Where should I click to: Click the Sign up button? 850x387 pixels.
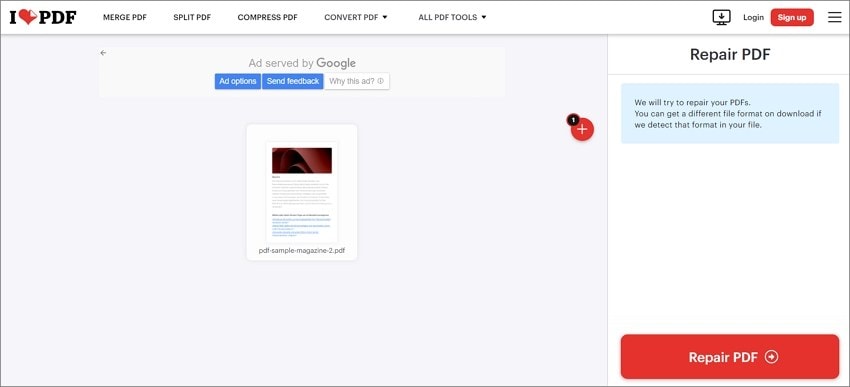[x=792, y=17]
